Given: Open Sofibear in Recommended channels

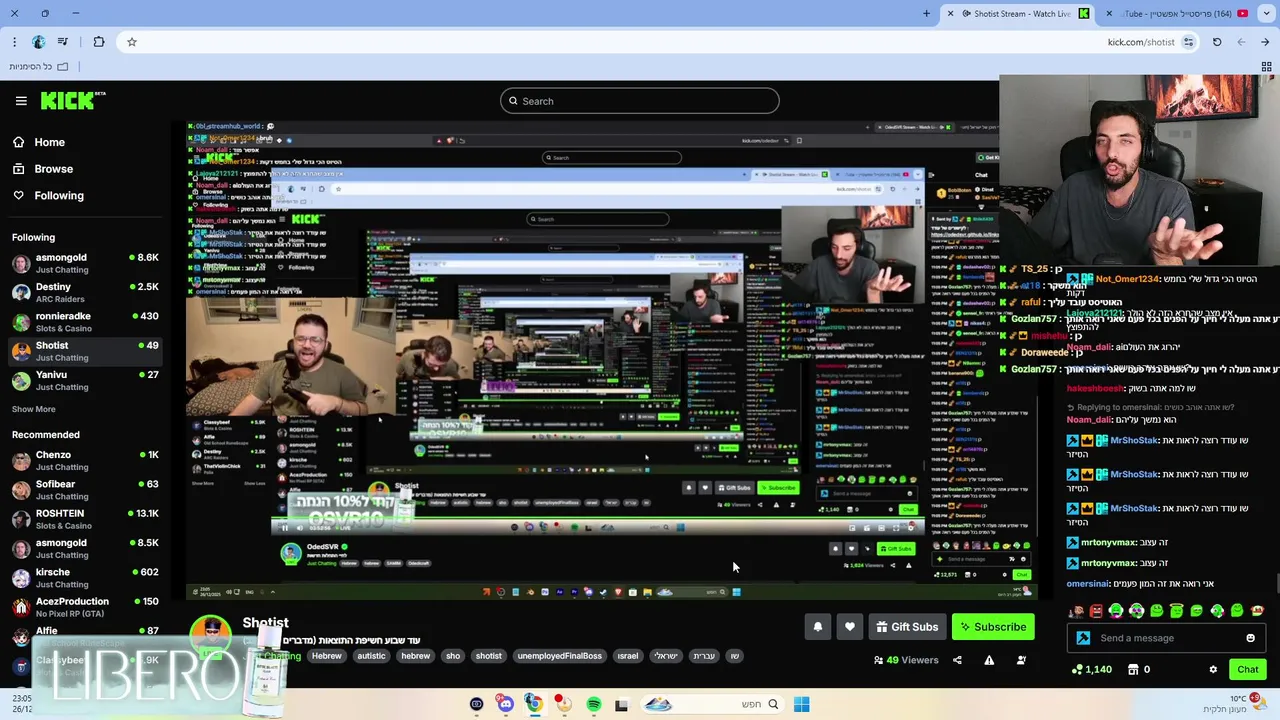Looking at the screenshot, I should [85, 489].
